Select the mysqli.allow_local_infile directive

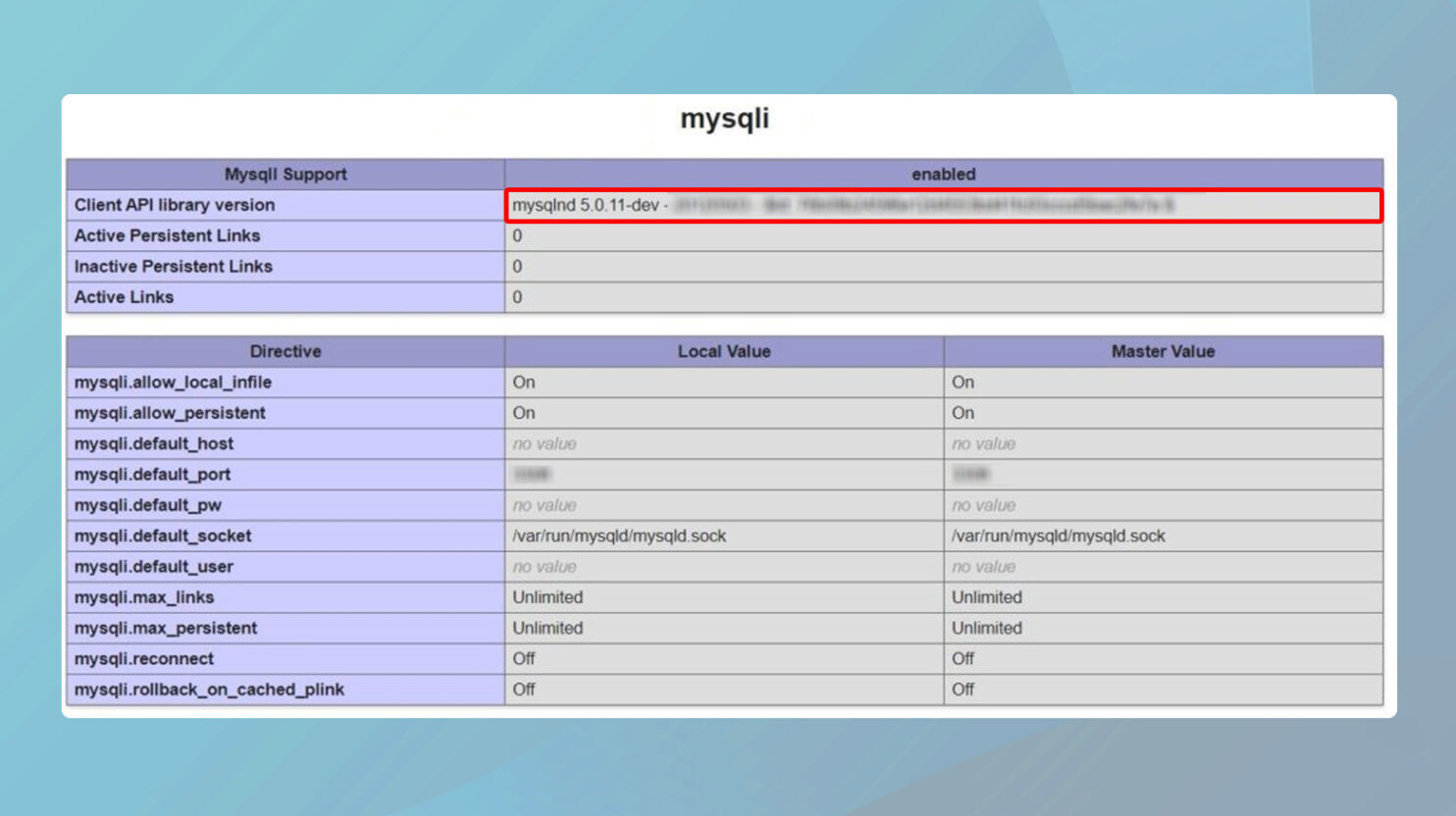tap(173, 382)
